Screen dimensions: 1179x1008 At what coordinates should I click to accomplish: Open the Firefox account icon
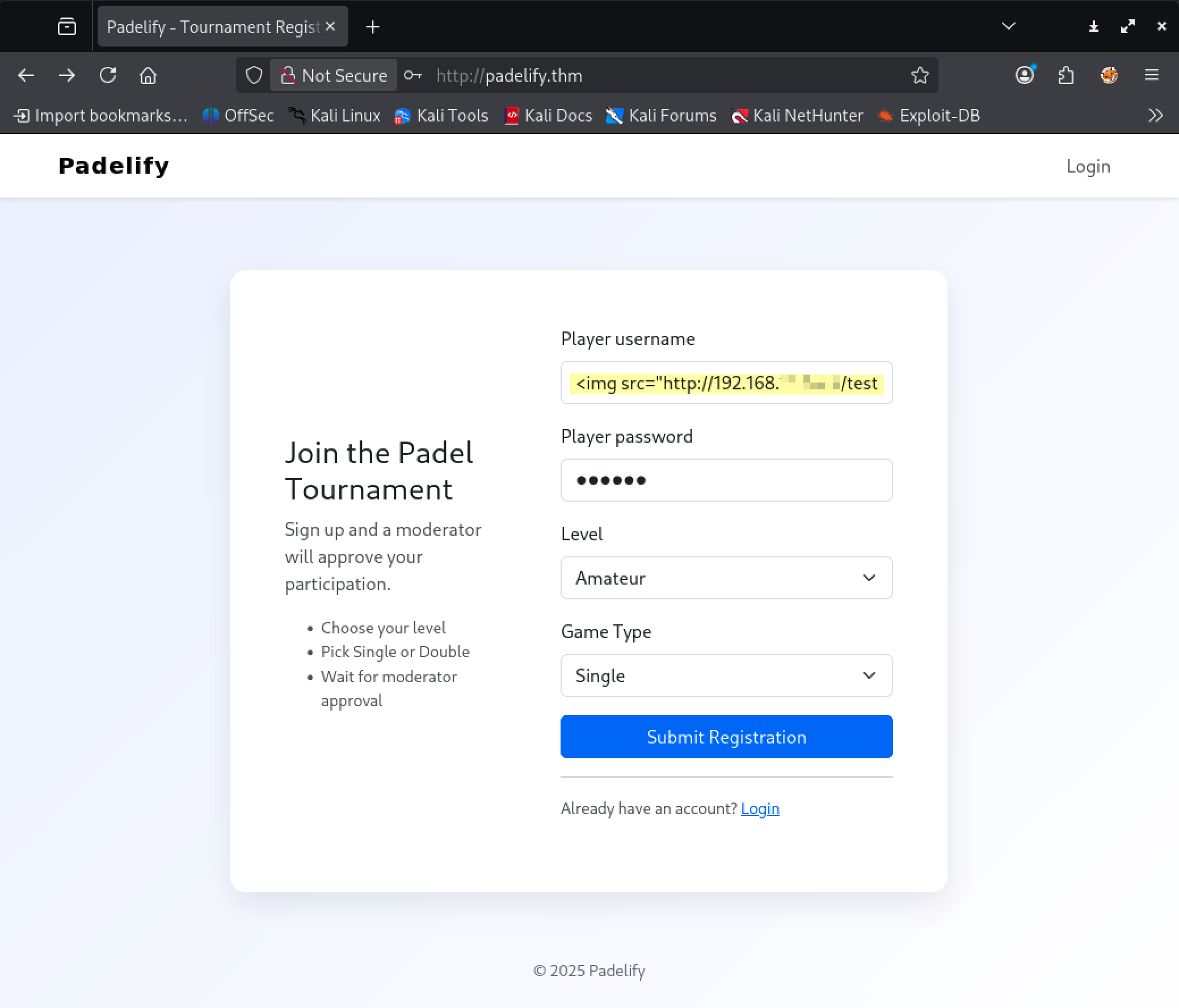coord(1024,75)
